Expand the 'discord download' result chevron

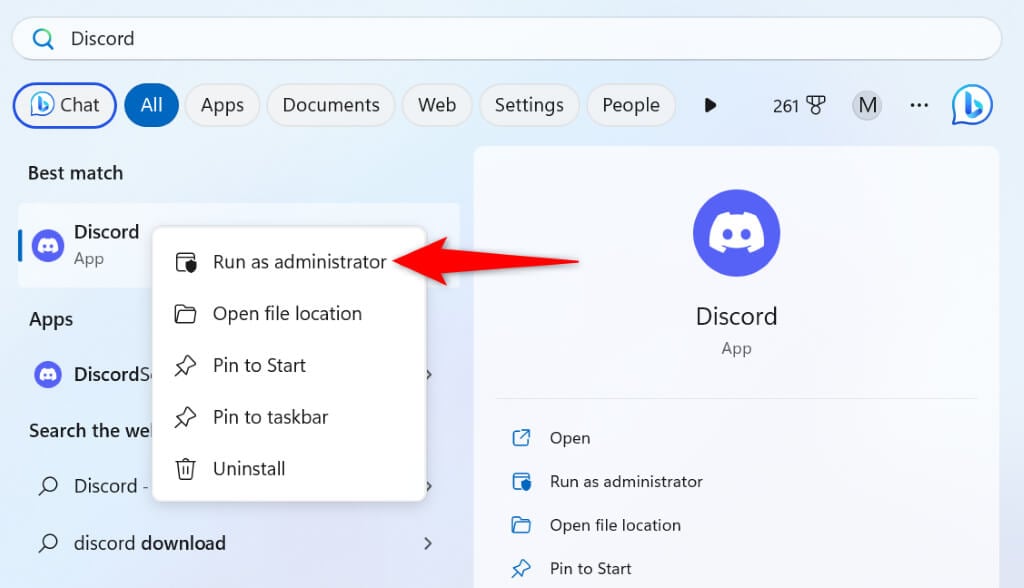[x=428, y=543]
